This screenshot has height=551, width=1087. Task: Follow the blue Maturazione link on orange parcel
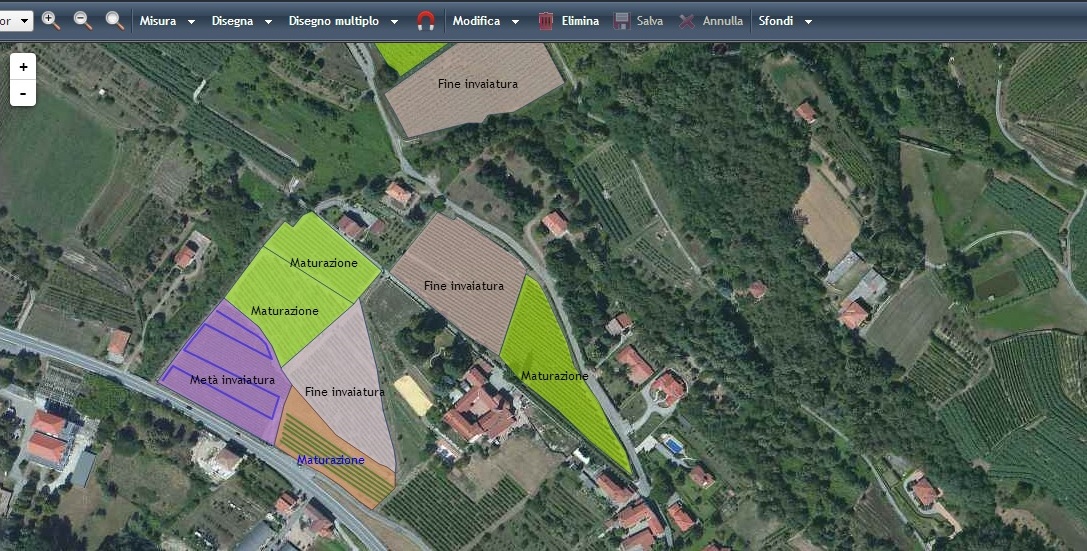(331, 460)
